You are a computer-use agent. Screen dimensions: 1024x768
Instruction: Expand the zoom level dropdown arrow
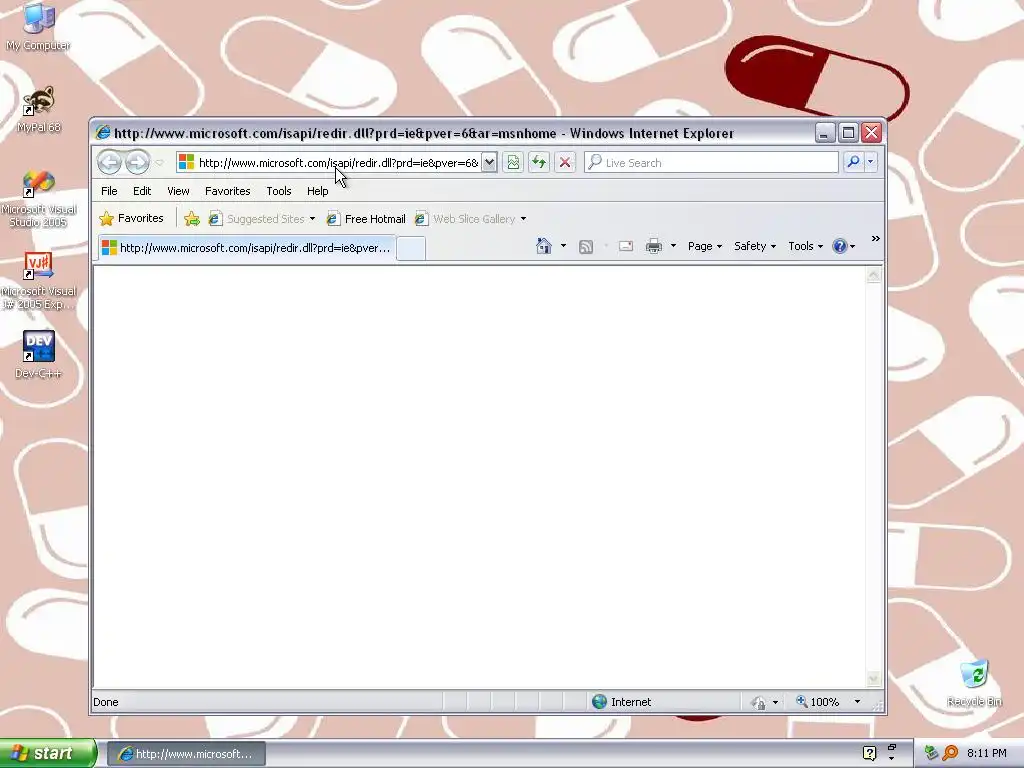(857, 702)
